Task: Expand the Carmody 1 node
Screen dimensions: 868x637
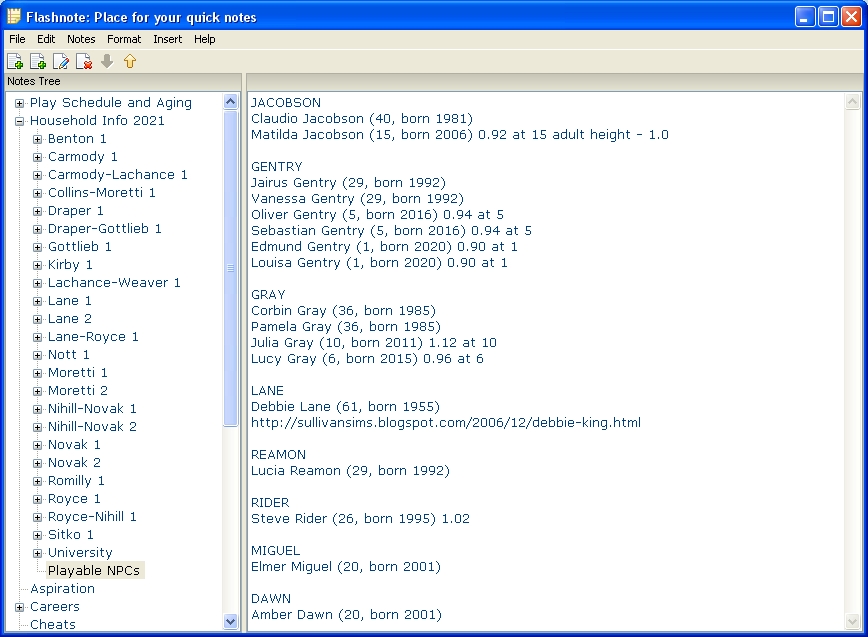Action: [x=37, y=157]
